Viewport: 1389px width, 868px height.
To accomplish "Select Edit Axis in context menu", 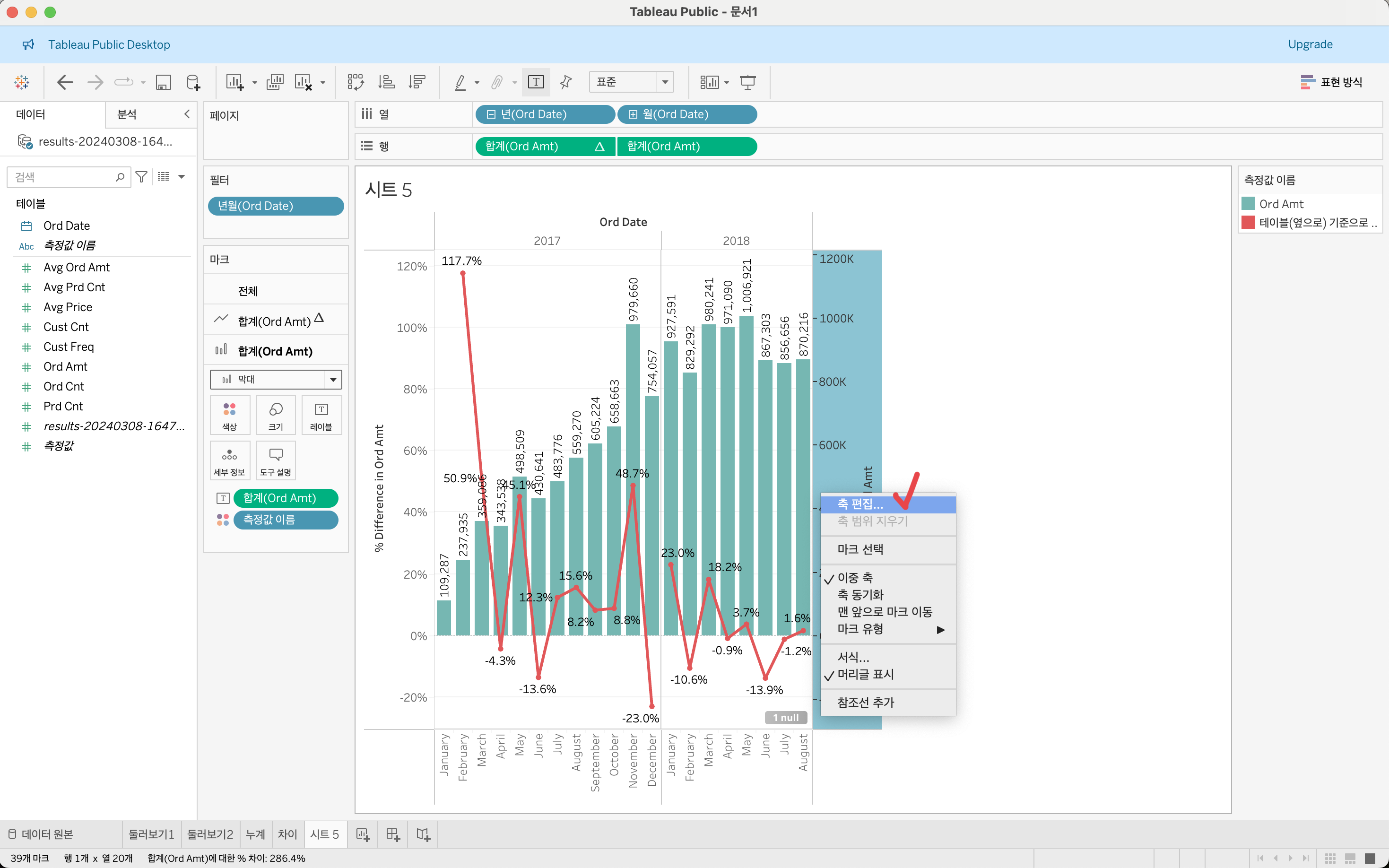I will pyautogui.click(x=860, y=504).
